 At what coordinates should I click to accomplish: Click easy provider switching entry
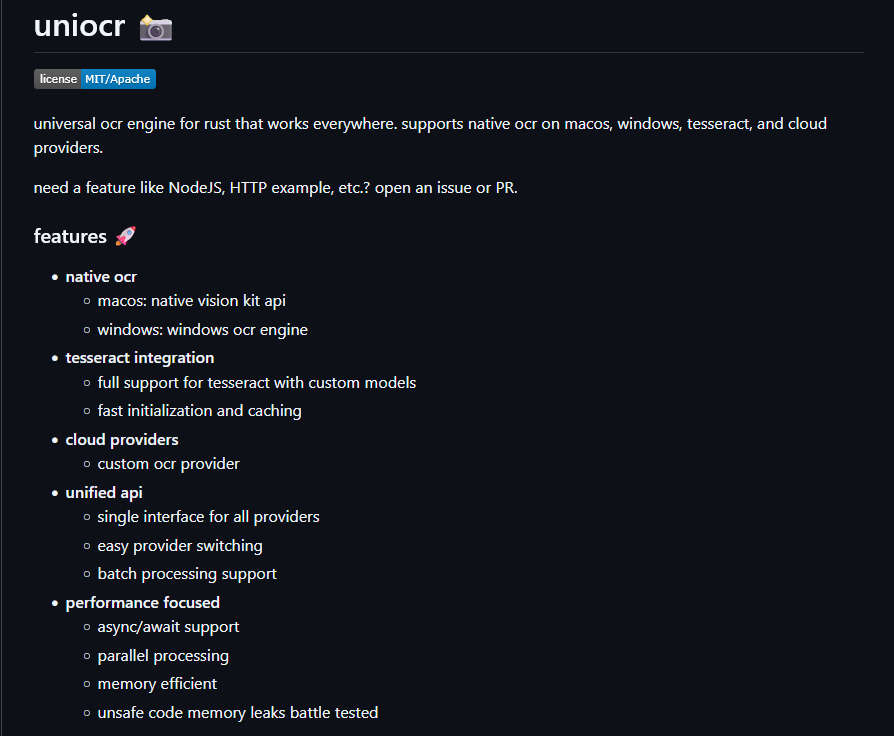coord(180,546)
